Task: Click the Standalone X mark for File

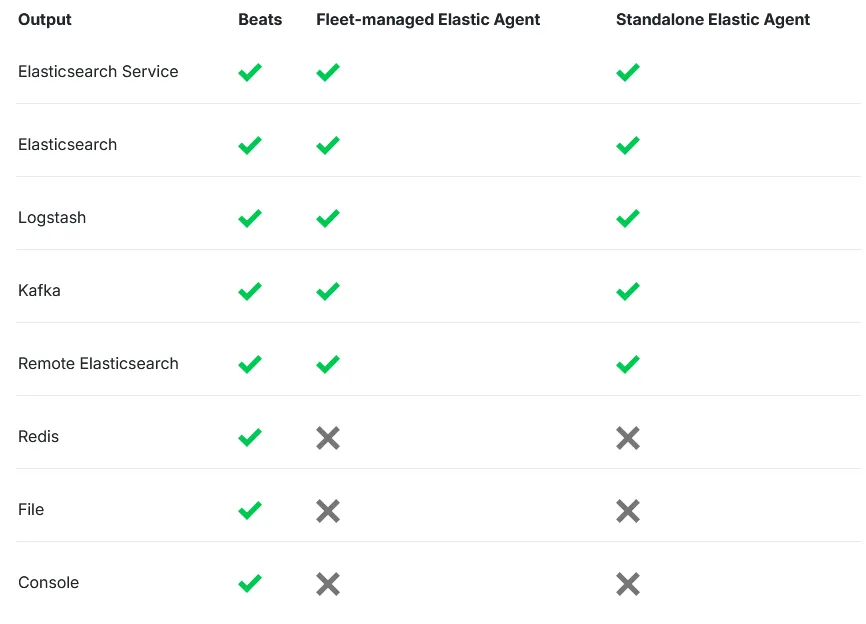Action: click(628, 510)
